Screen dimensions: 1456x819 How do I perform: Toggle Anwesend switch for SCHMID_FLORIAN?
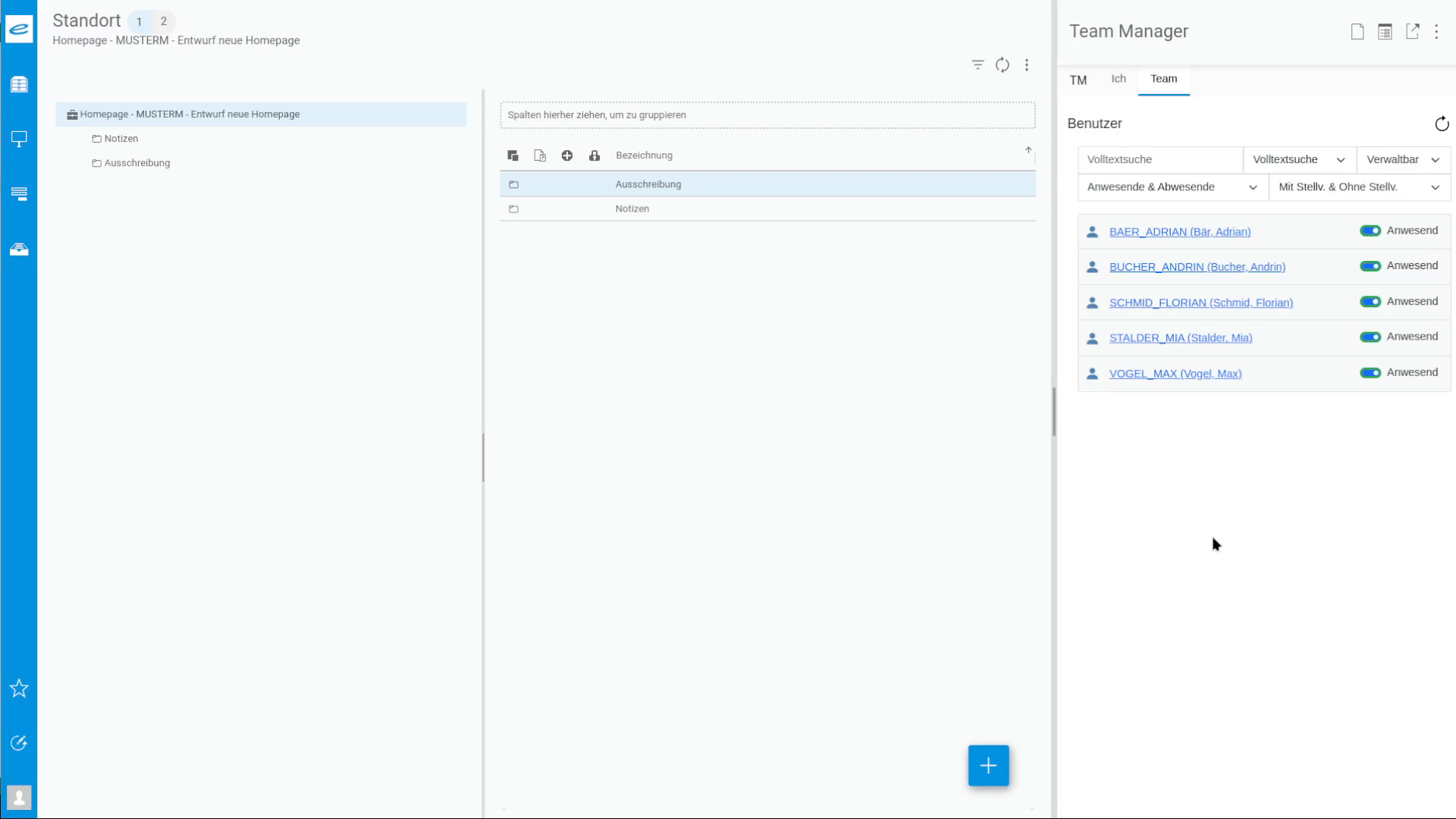click(1370, 302)
